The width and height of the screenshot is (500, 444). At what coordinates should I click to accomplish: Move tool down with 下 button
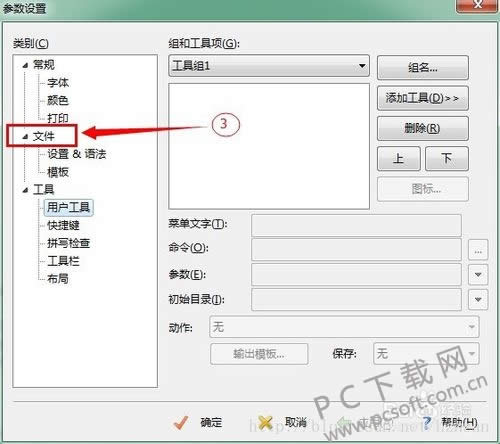[x=447, y=159]
